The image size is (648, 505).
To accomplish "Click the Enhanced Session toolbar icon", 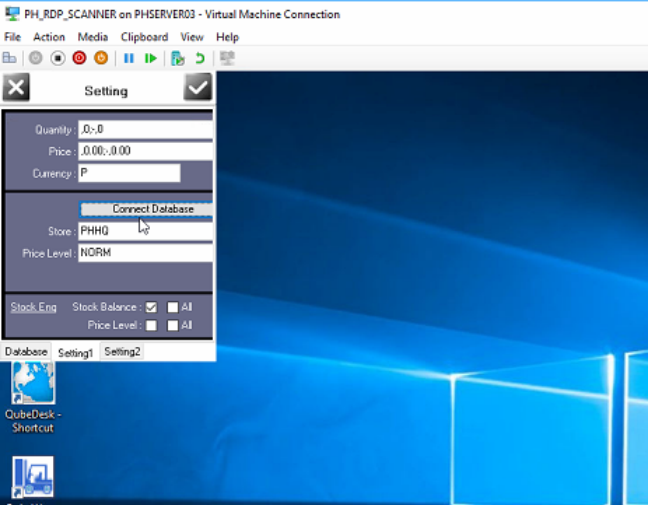I will pyautogui.click(x=227, y=58).
